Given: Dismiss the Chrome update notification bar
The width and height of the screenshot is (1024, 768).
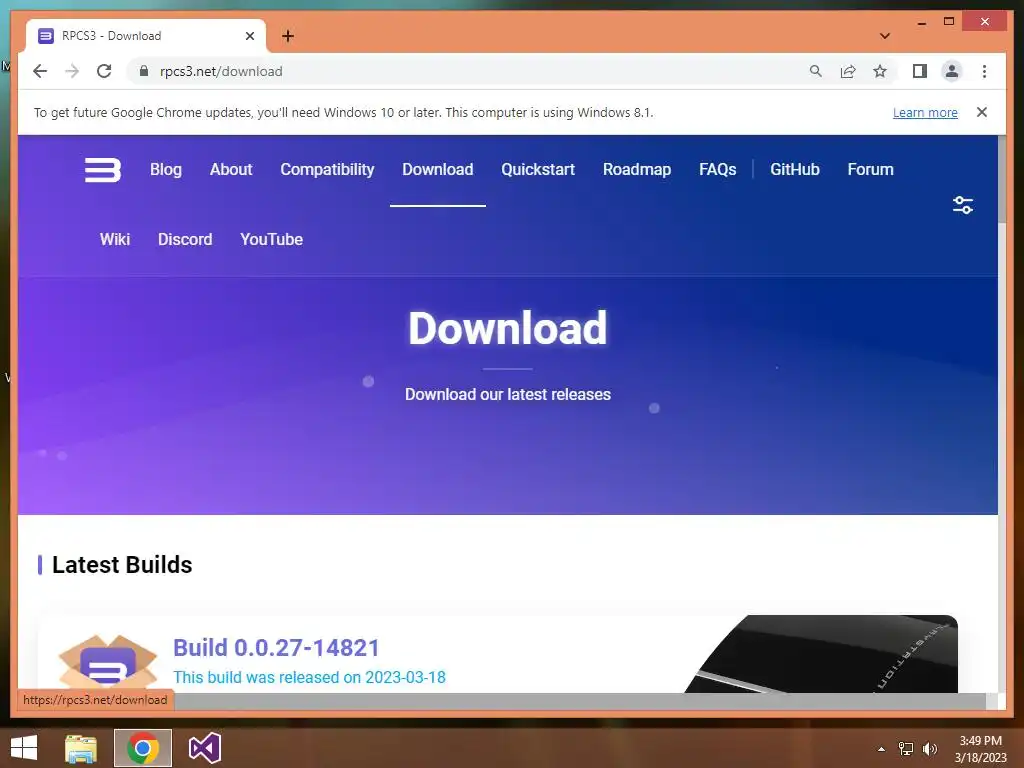Looking at the screenshot, I should coord(982,112).
